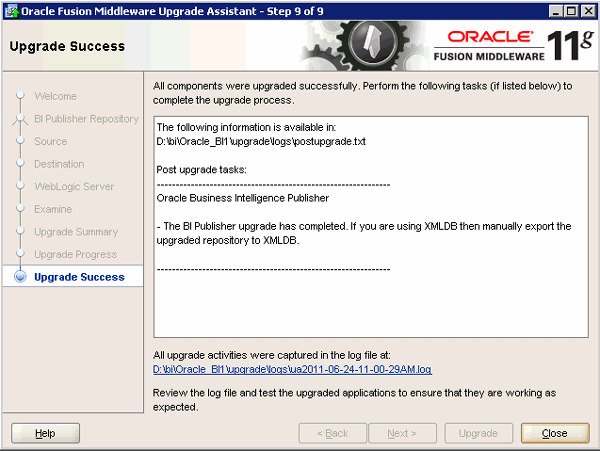Click the 'All components were upgraded successfully' message

pyautogui.click(x=362, y=93)
